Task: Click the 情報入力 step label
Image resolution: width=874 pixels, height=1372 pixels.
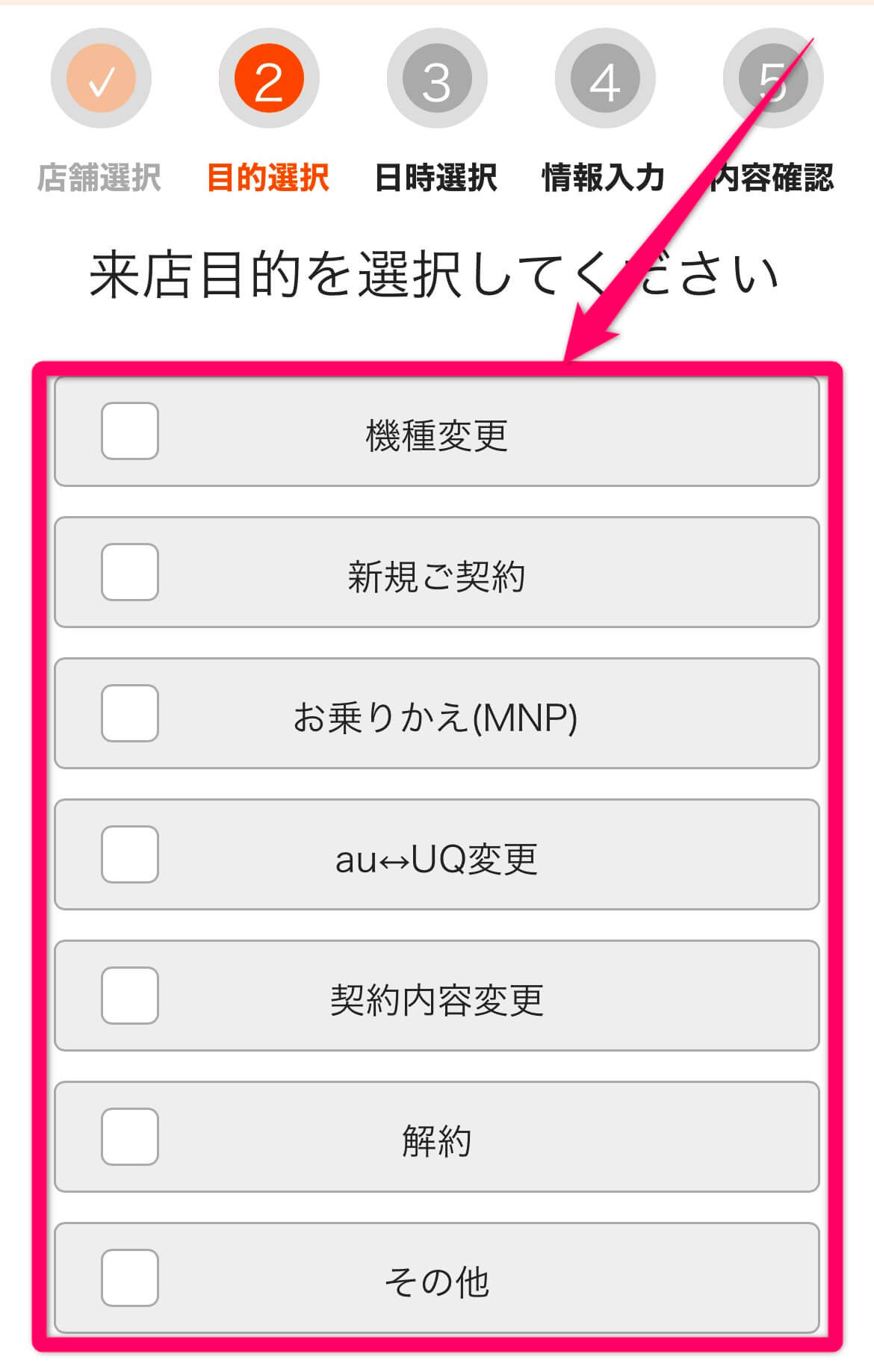Action: click(604, 177)
